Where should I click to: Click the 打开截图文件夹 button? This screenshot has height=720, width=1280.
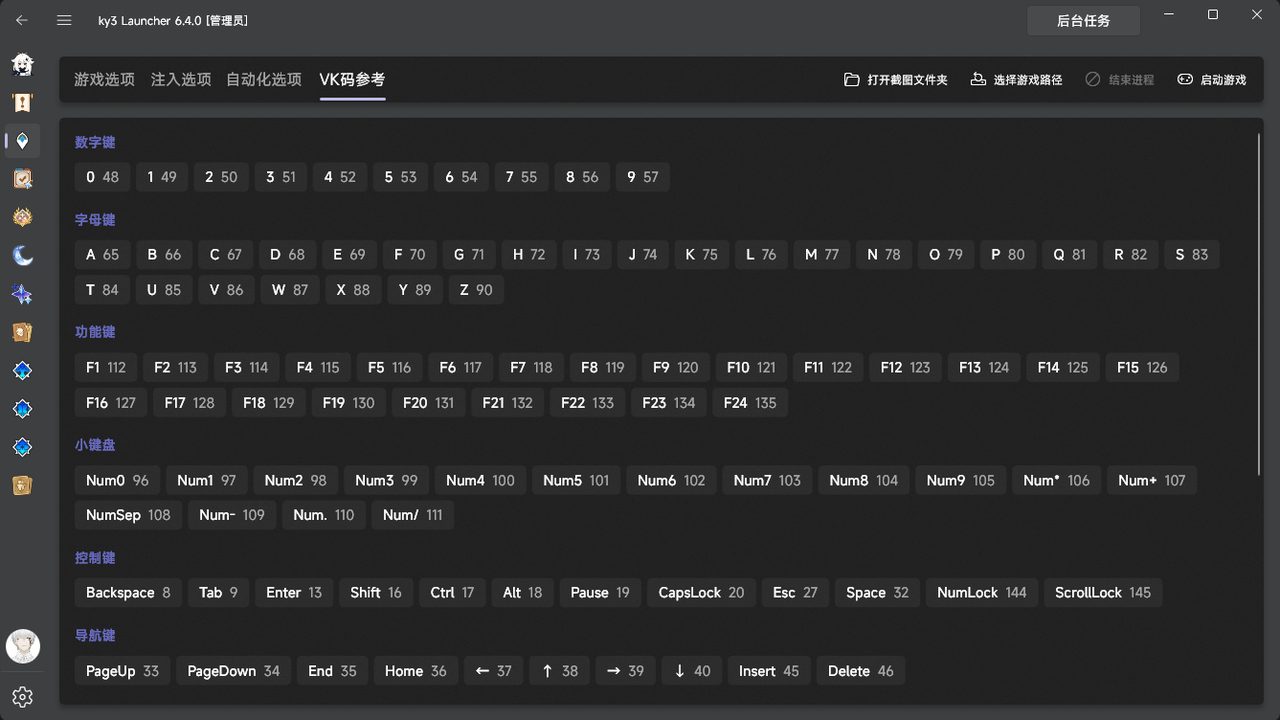(896, 79)
